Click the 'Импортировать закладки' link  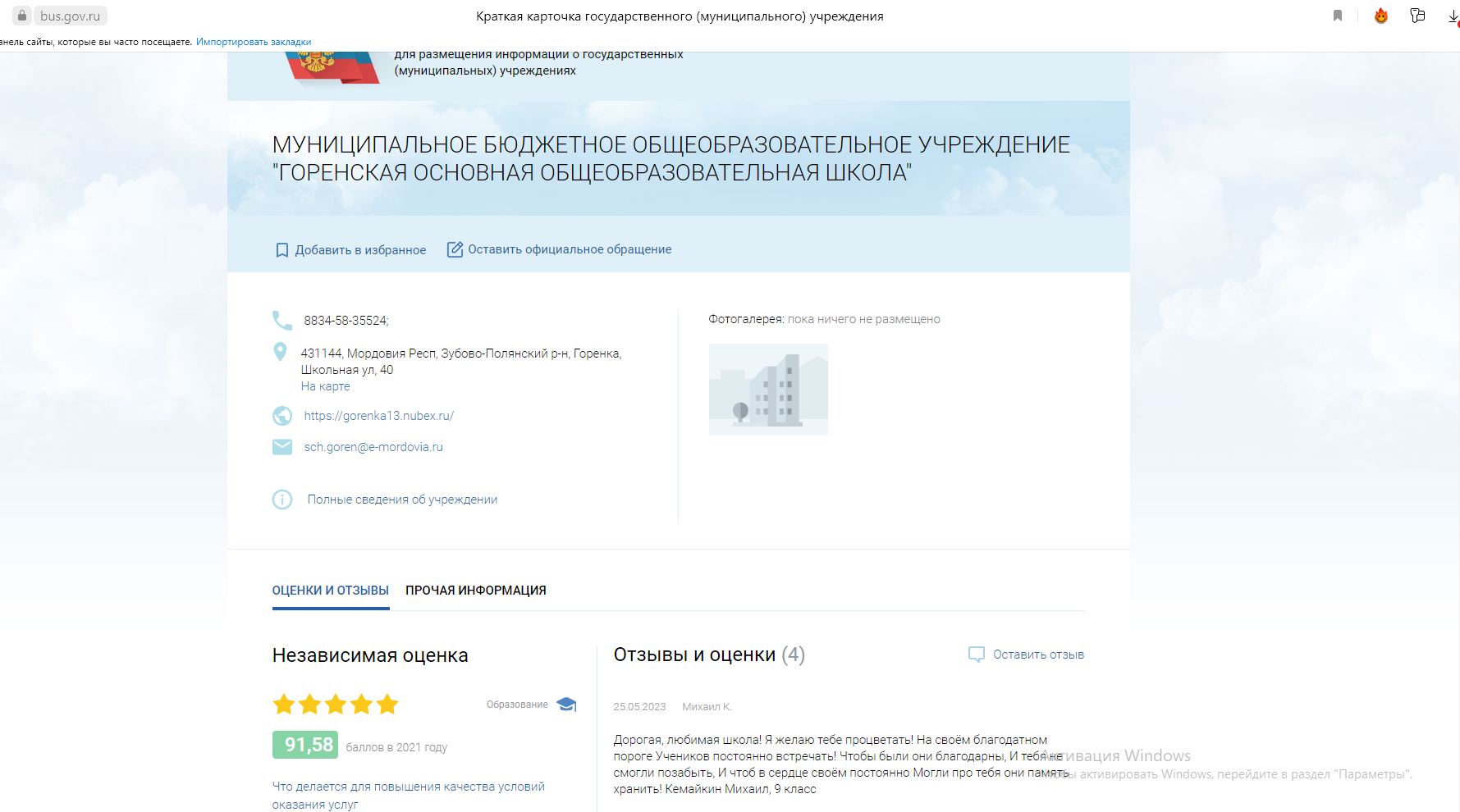pyautogui.click(x=254, y=42)
